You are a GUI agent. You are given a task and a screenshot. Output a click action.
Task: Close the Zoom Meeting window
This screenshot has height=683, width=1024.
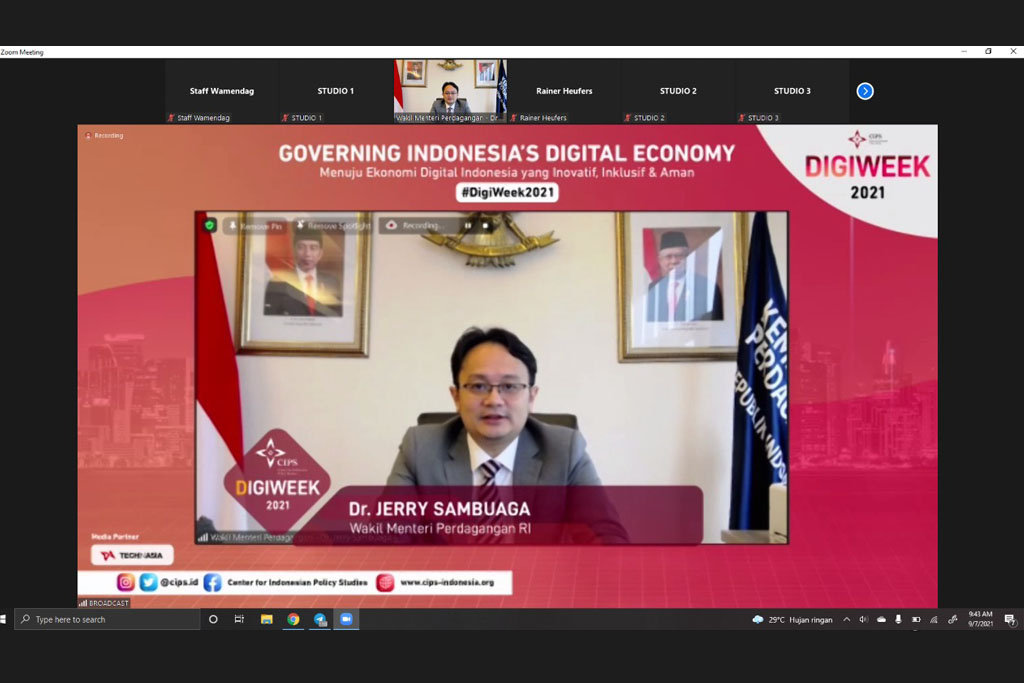tap(1013, 52)
